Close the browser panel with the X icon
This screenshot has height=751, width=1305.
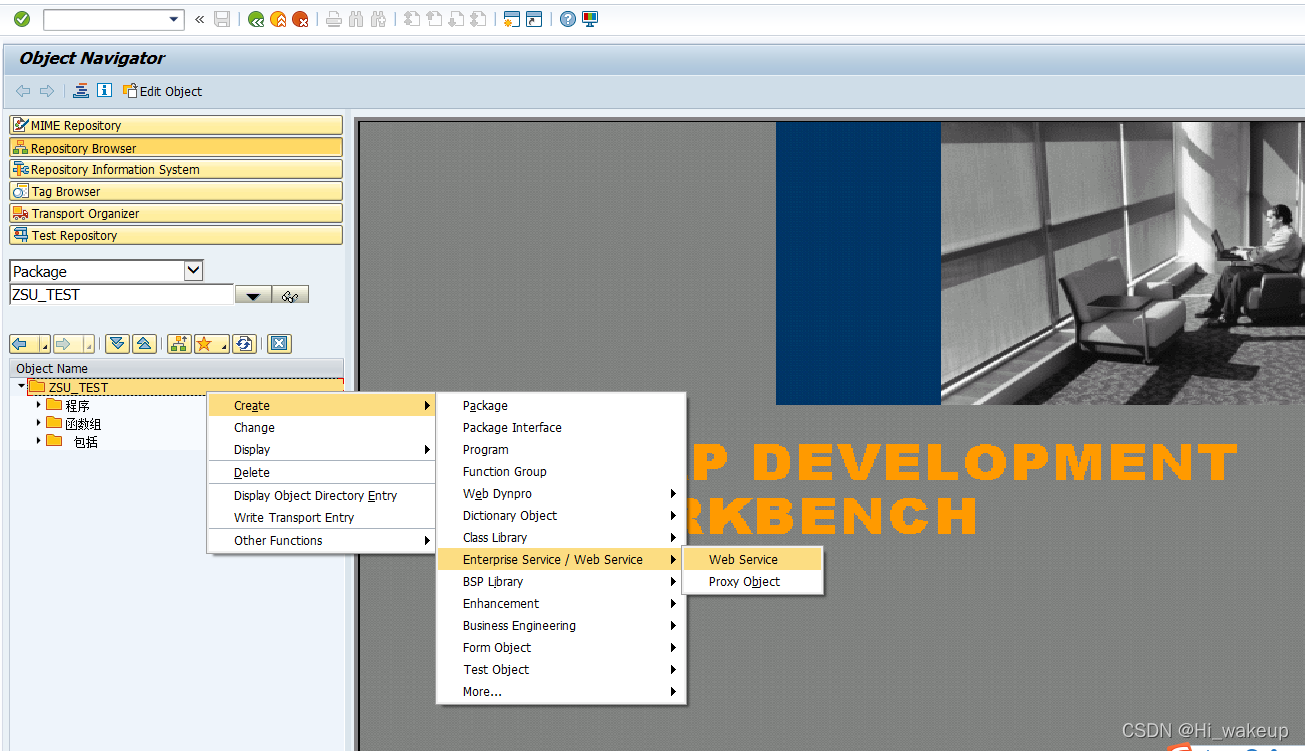tap(279, 343)
